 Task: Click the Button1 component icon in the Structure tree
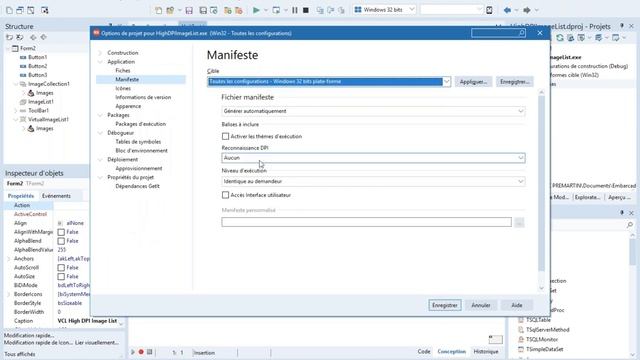tap(23, 57)
